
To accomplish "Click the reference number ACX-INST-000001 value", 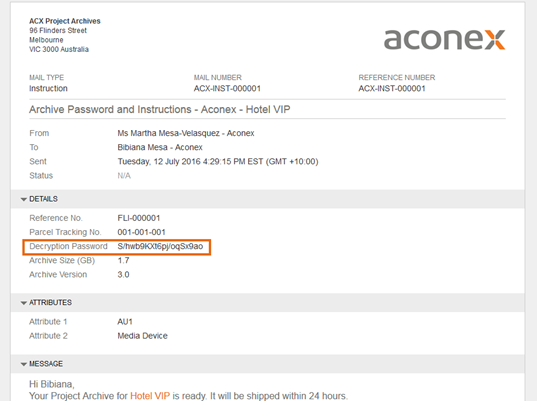I will coord(392,89).
